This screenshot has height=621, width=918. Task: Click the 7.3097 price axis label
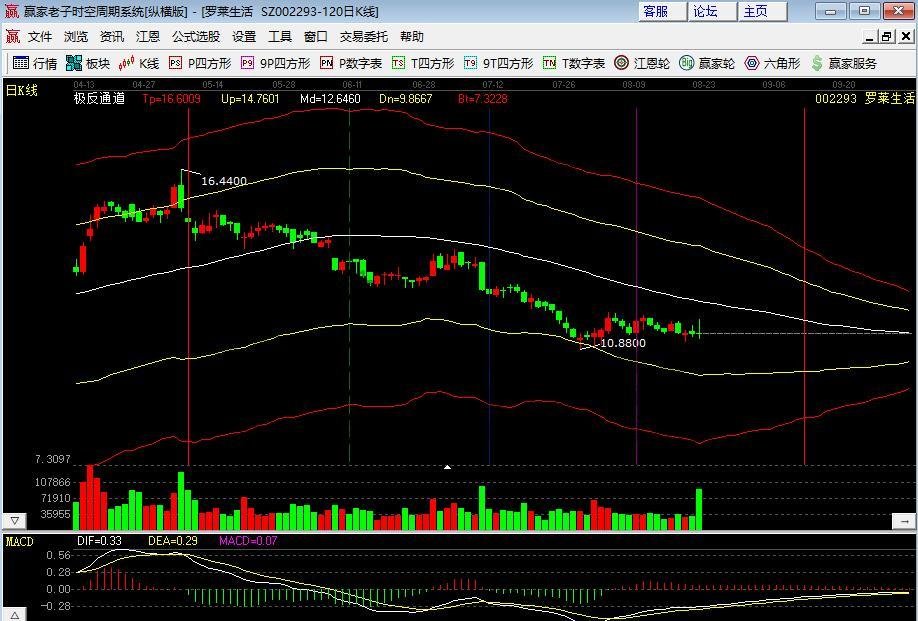coord(53,460)
